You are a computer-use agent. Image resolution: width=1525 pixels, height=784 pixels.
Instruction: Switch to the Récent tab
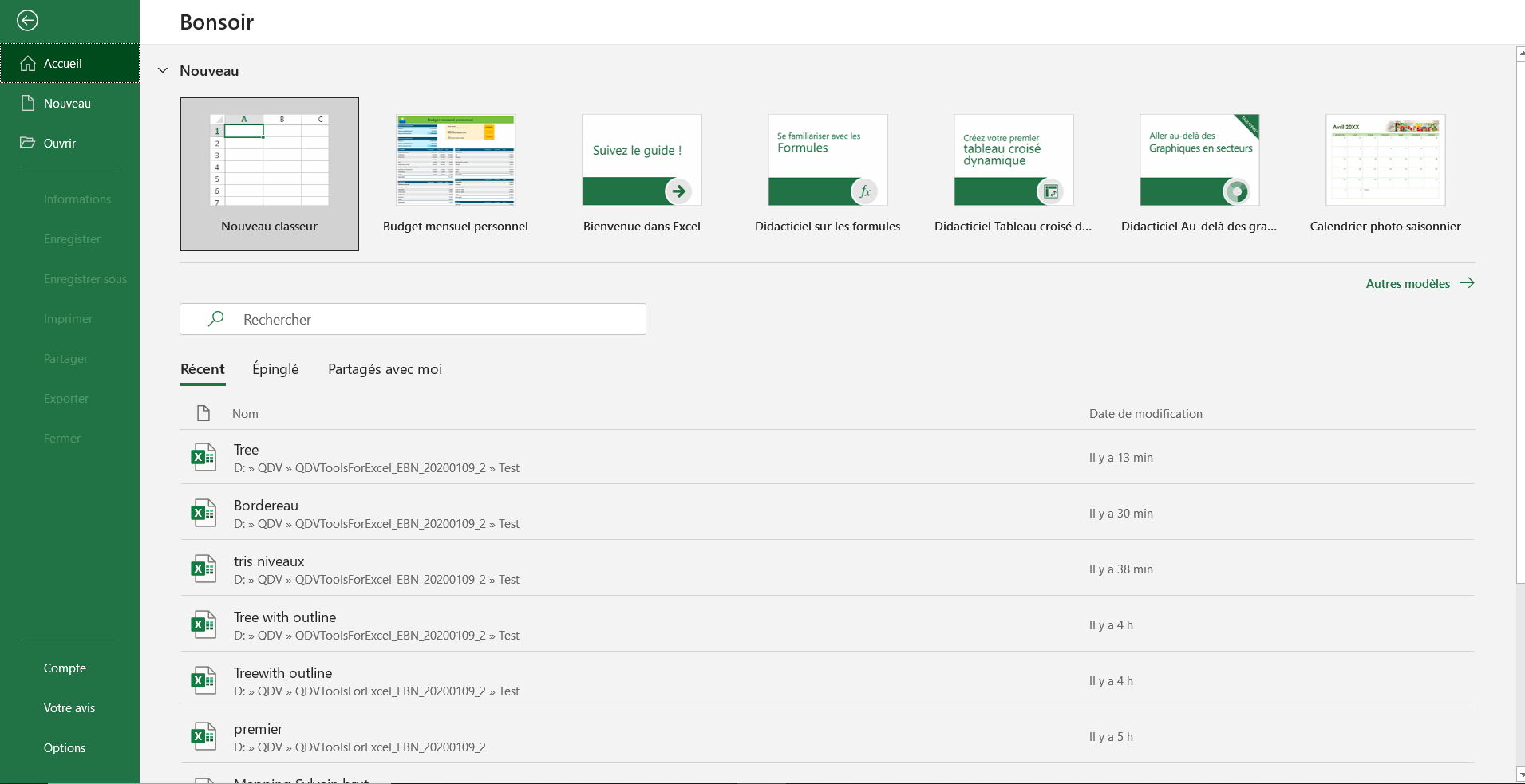click(x=203, y=369)
